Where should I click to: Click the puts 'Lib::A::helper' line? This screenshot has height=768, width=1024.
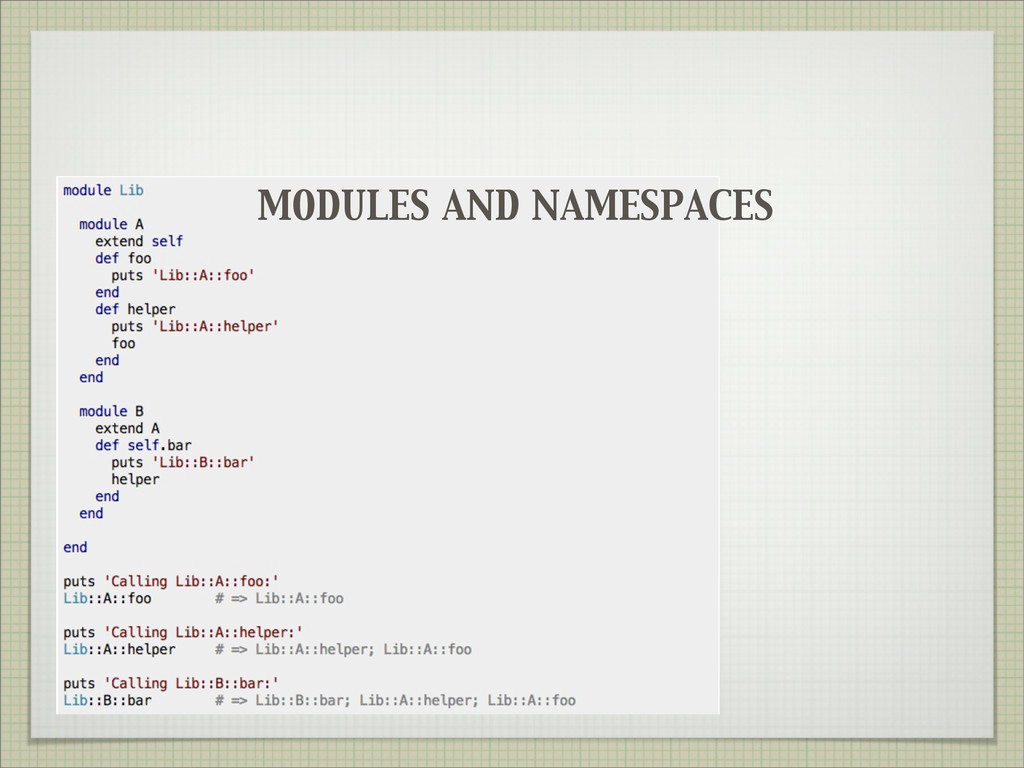point(195,326)
